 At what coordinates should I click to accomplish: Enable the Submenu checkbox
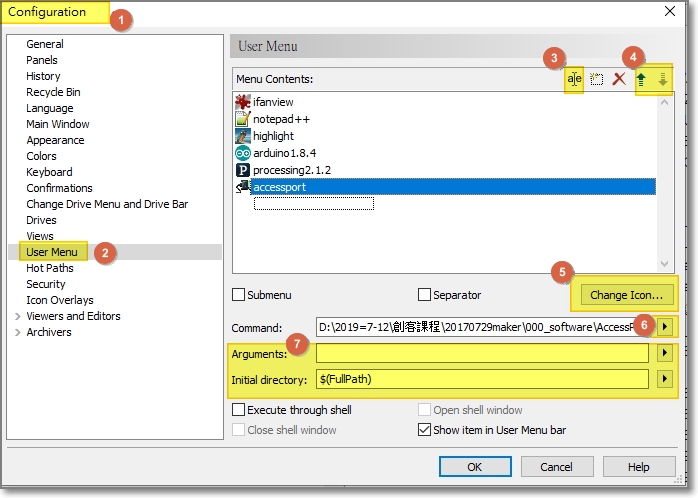(239, 295)
